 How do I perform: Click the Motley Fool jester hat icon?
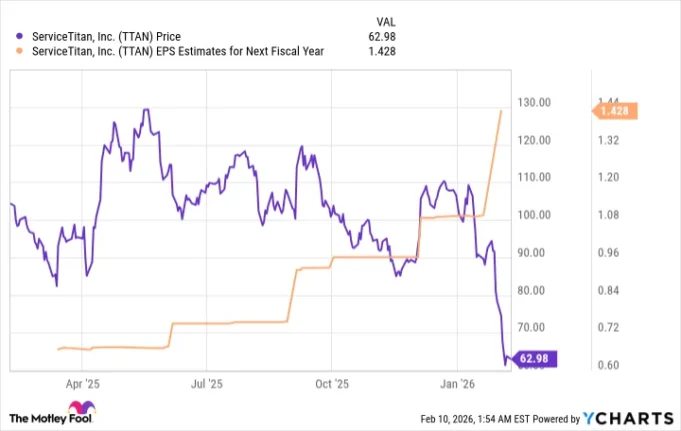[x=80, y=410]
